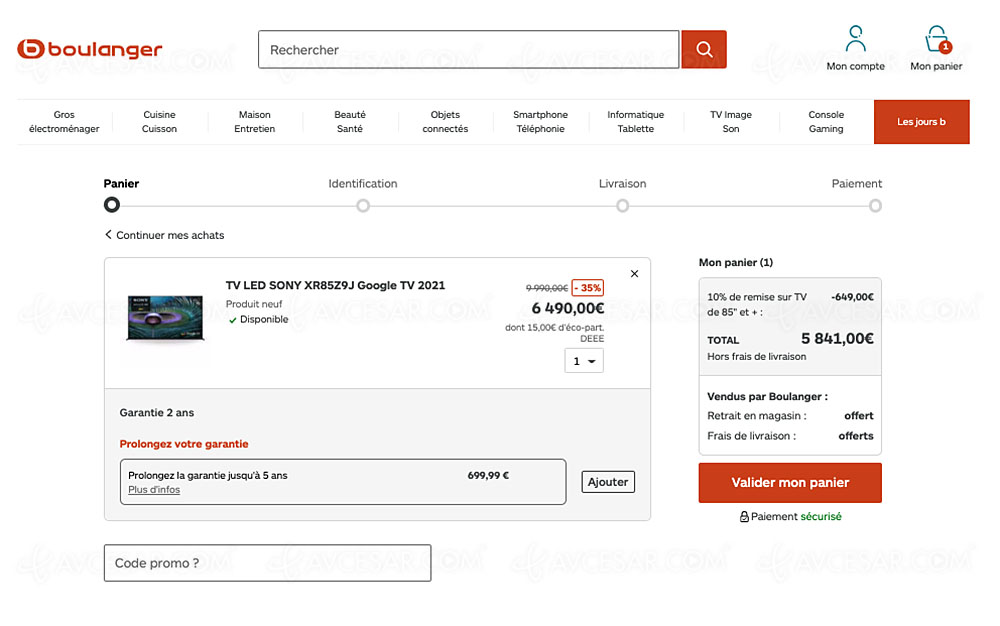This screenshot has width=1000, height=626.
Task: Open Gros électroménager menu
Action: point(64,122)
